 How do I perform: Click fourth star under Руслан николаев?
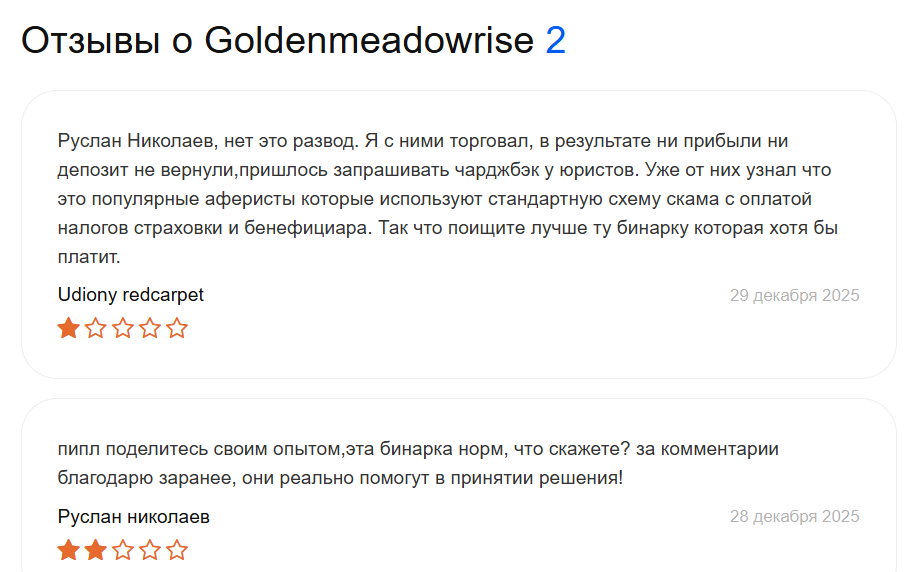(x=150, y=550)
